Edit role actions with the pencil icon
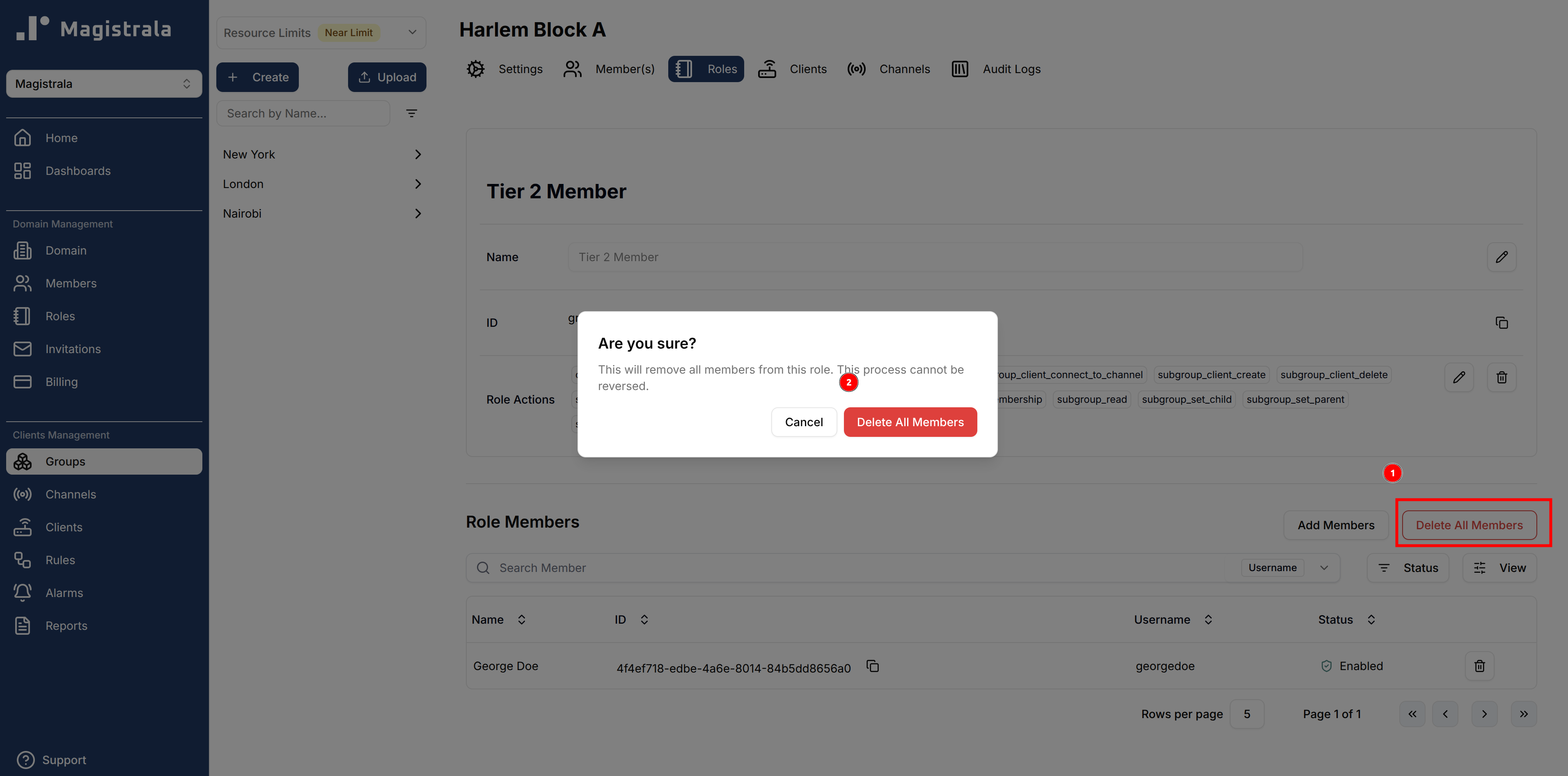 1458,377
